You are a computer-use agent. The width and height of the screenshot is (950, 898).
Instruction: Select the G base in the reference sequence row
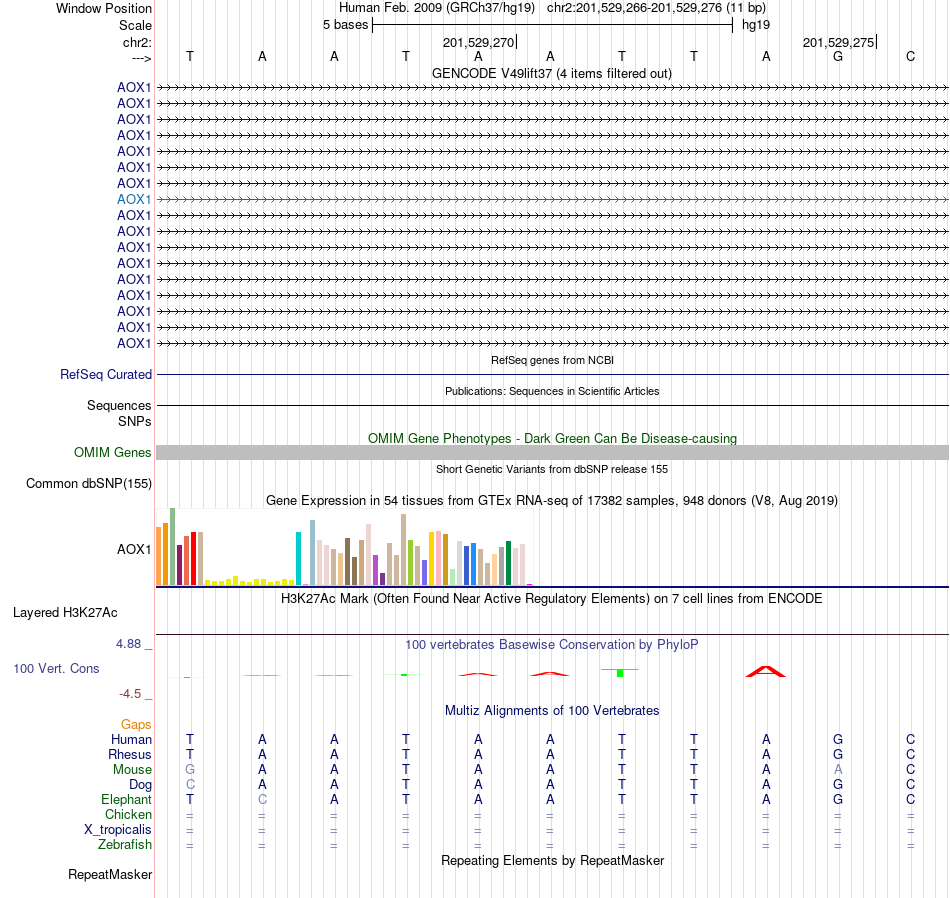click(x=838, y=56)
